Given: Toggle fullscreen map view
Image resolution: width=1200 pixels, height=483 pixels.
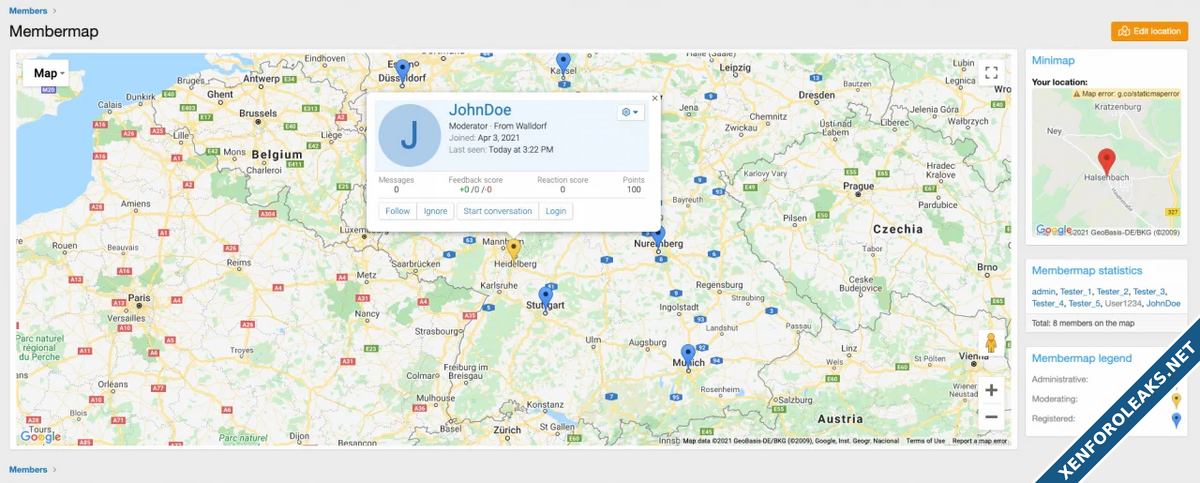Looking at the screenshot, I should point(991,72).
